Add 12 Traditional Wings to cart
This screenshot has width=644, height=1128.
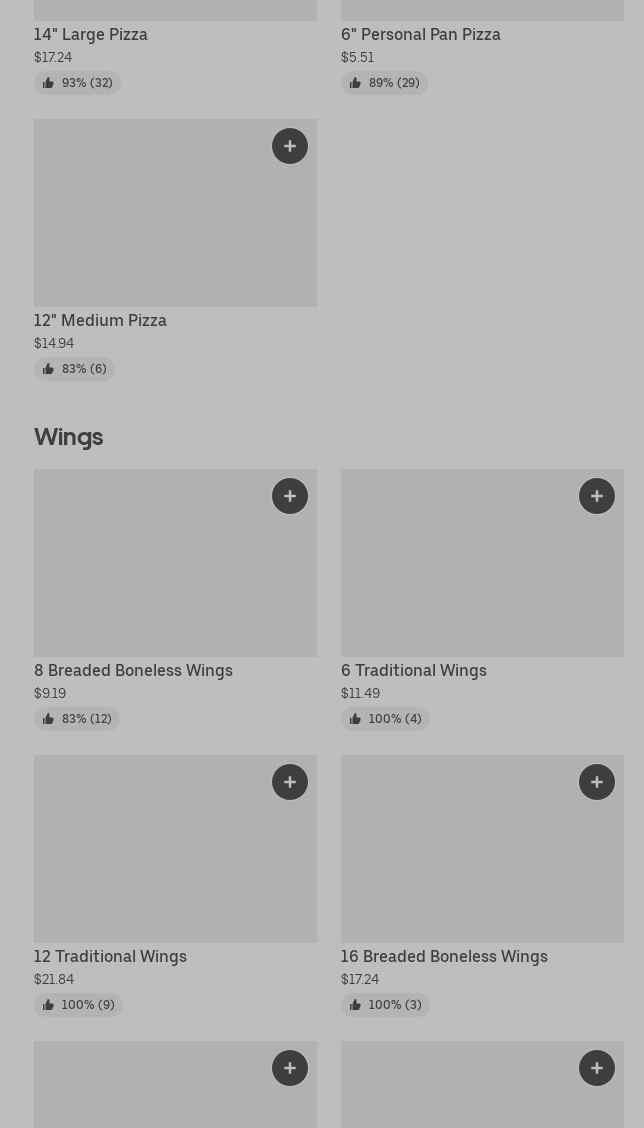pos(290,782)
